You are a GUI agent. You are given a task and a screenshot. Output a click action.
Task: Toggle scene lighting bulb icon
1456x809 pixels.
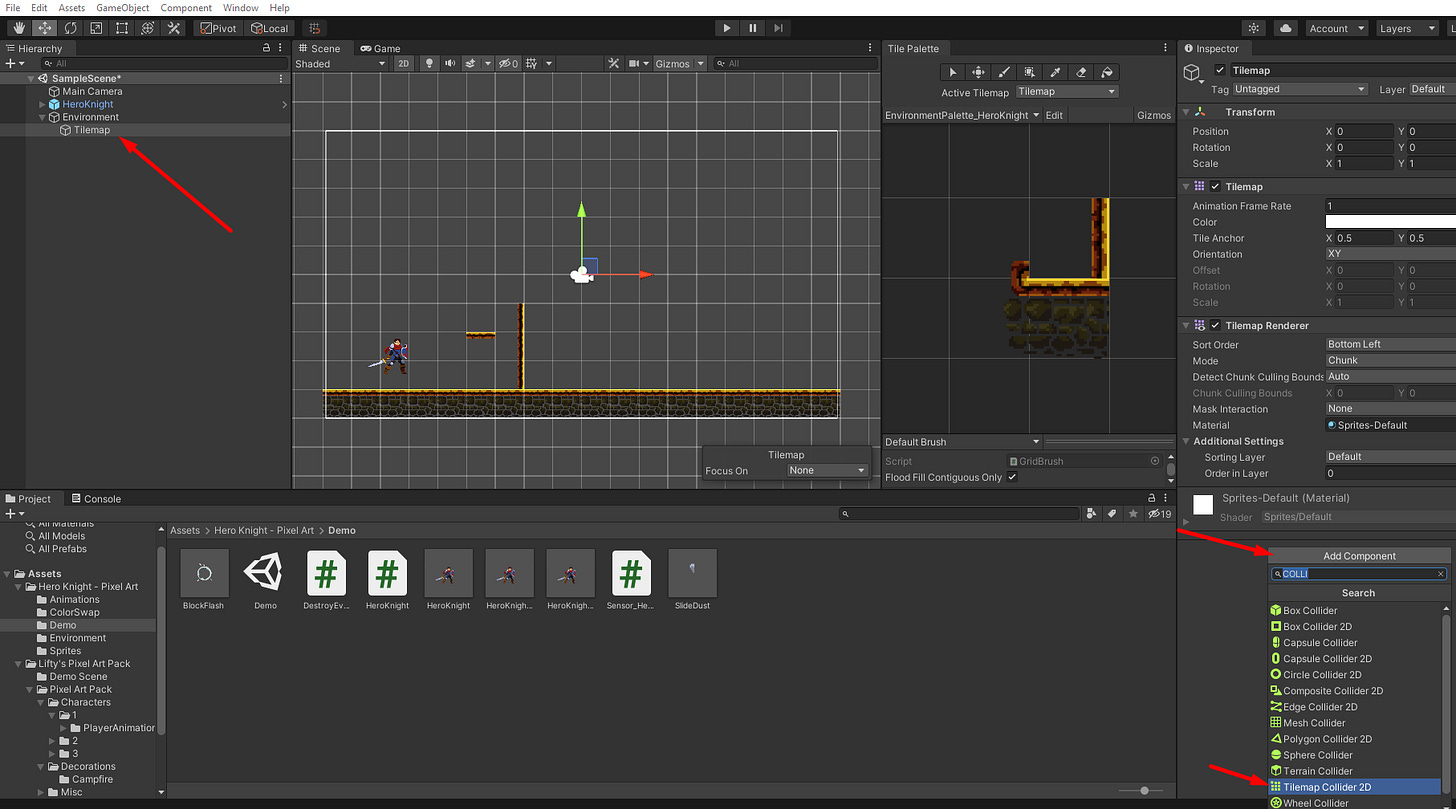[429, 63]
